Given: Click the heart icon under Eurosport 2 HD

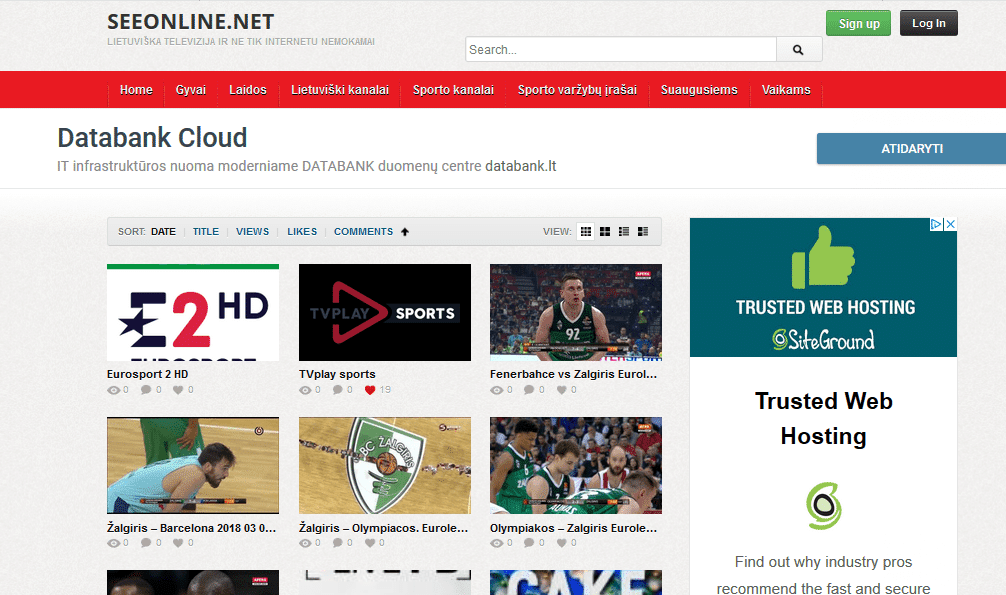Looking at the screenshot, I should click(178, 390).
